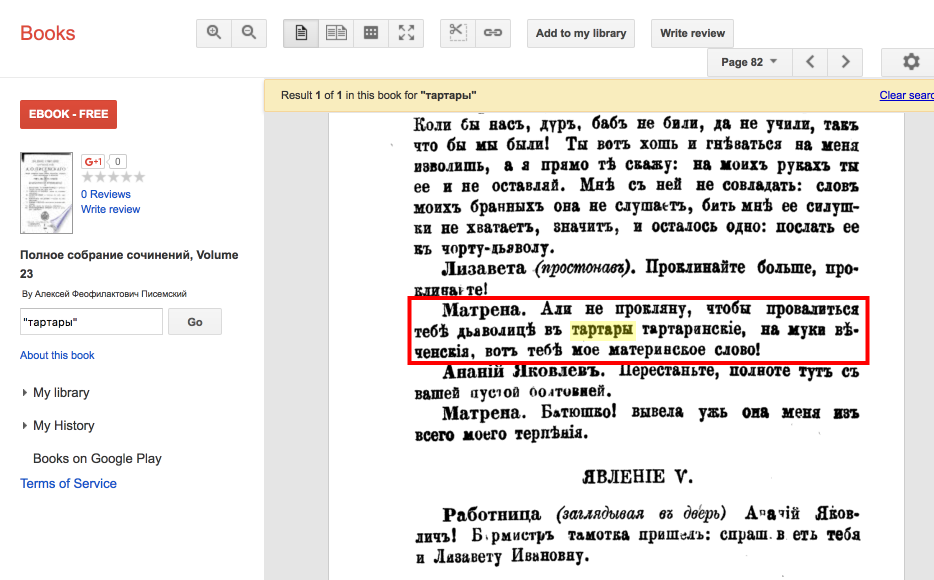Click the Google +1 button
Viewport: 934px width, 580px height.
point(93,161)
